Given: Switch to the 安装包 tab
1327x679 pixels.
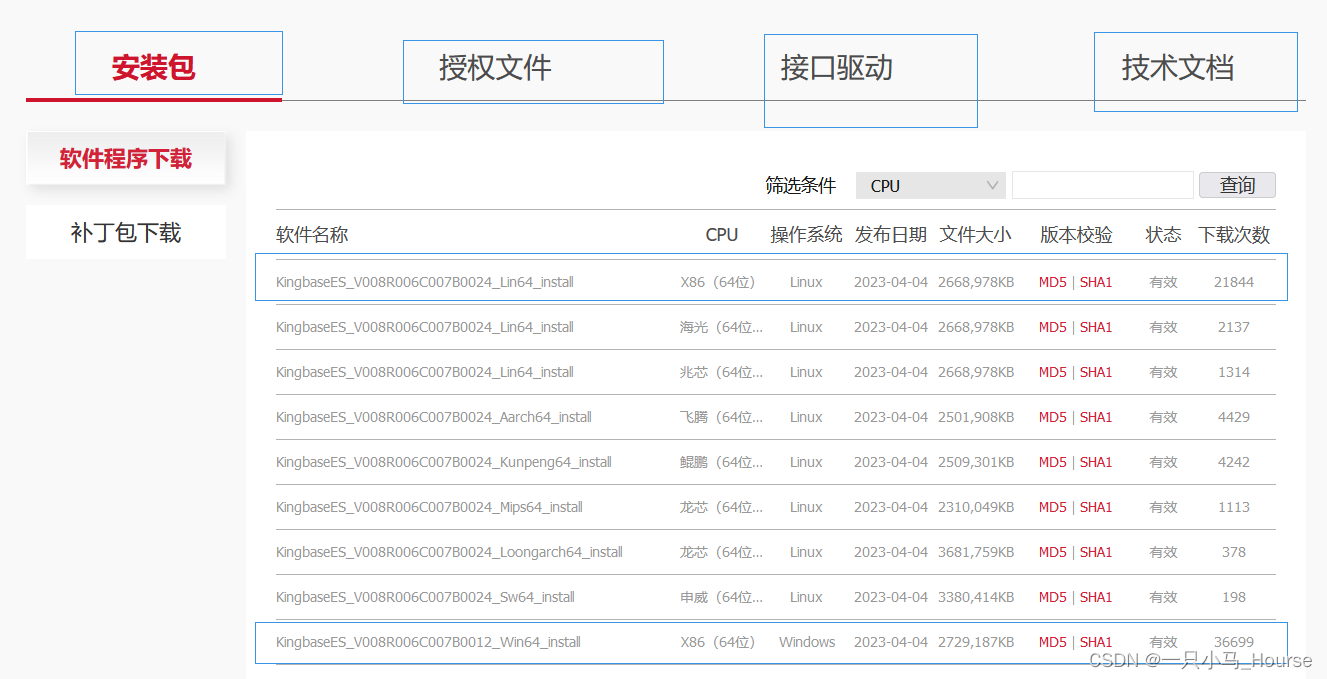Looking at the screenshot, I should [x=153, y=68].
